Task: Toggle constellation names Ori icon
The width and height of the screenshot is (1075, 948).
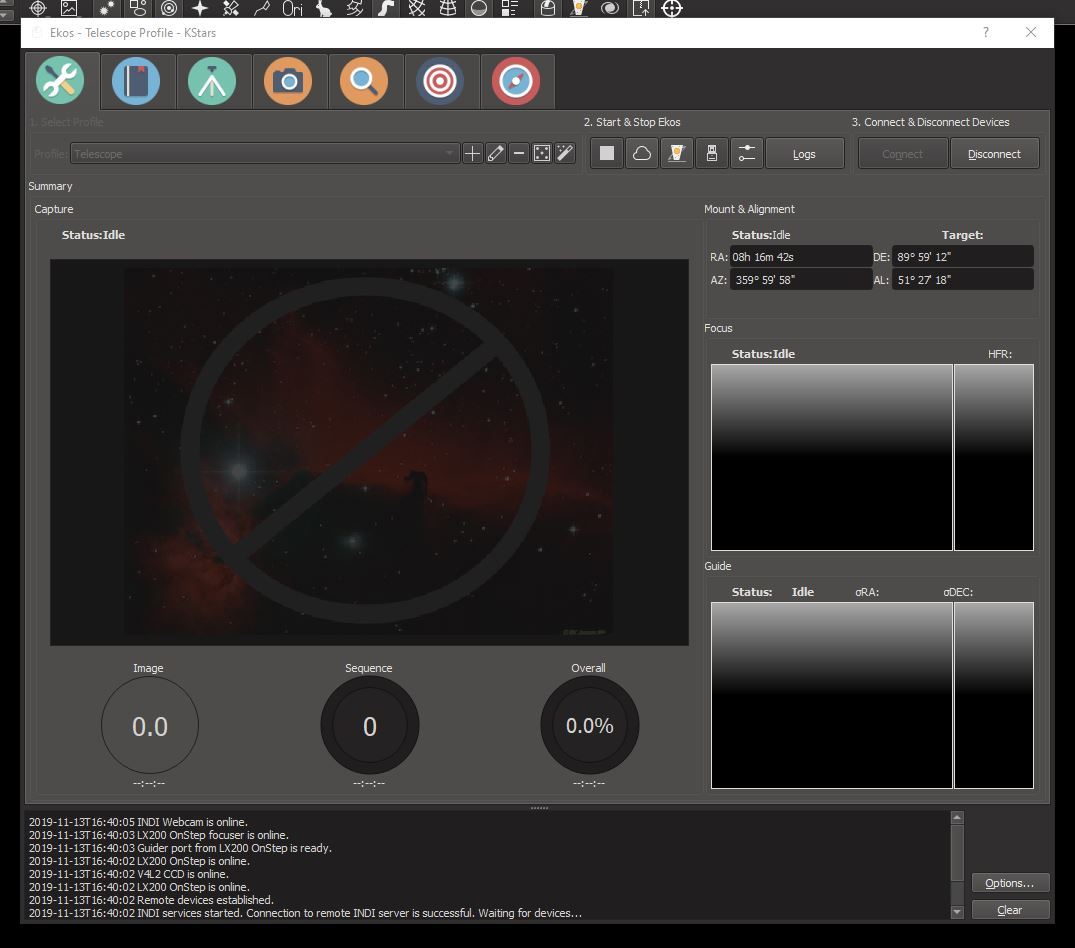Action: click(293, 8)
